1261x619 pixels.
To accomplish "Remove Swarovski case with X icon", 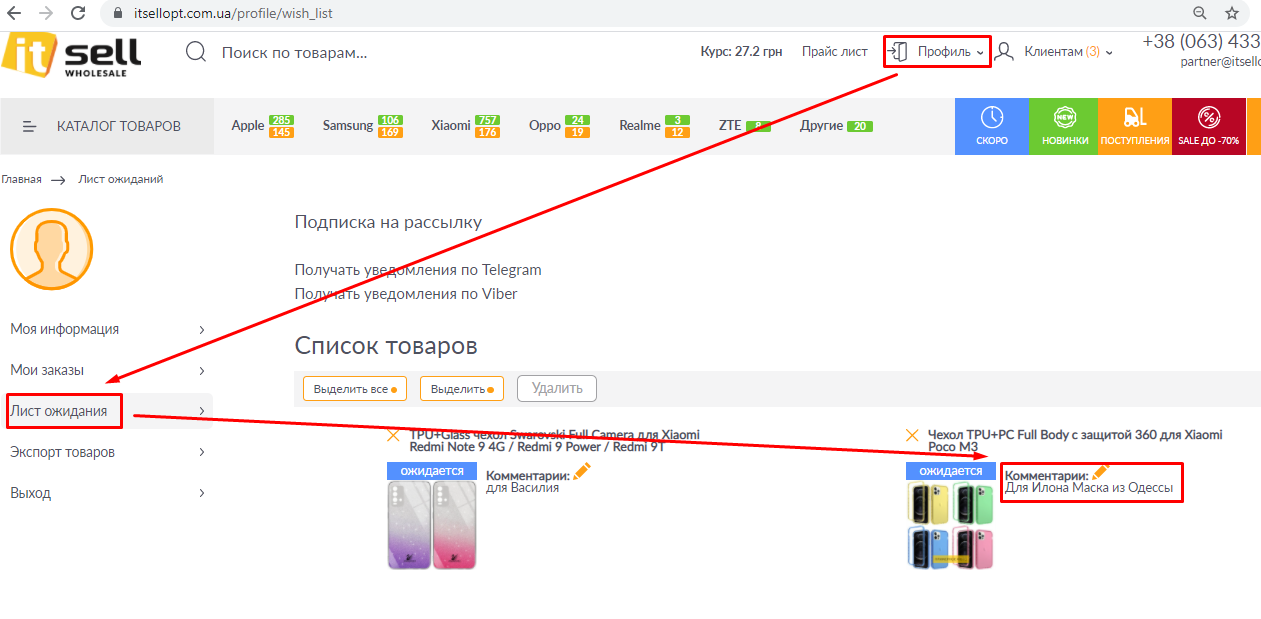I will pyautogui.click(x=394, y=435).
